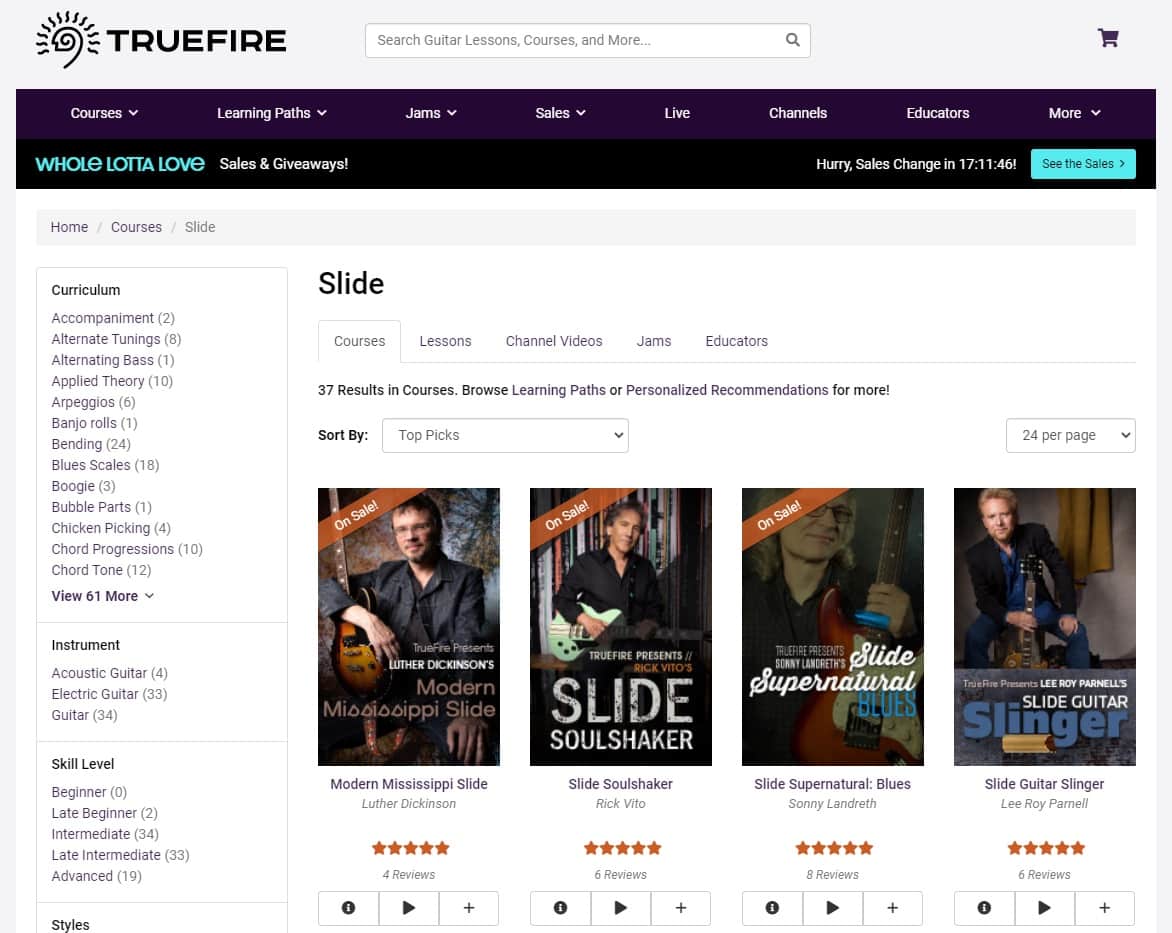The width and height of the screenshot is (1172, 933).
Task: Filter by Alternate Tunings (8)
Action: (116, 339)
